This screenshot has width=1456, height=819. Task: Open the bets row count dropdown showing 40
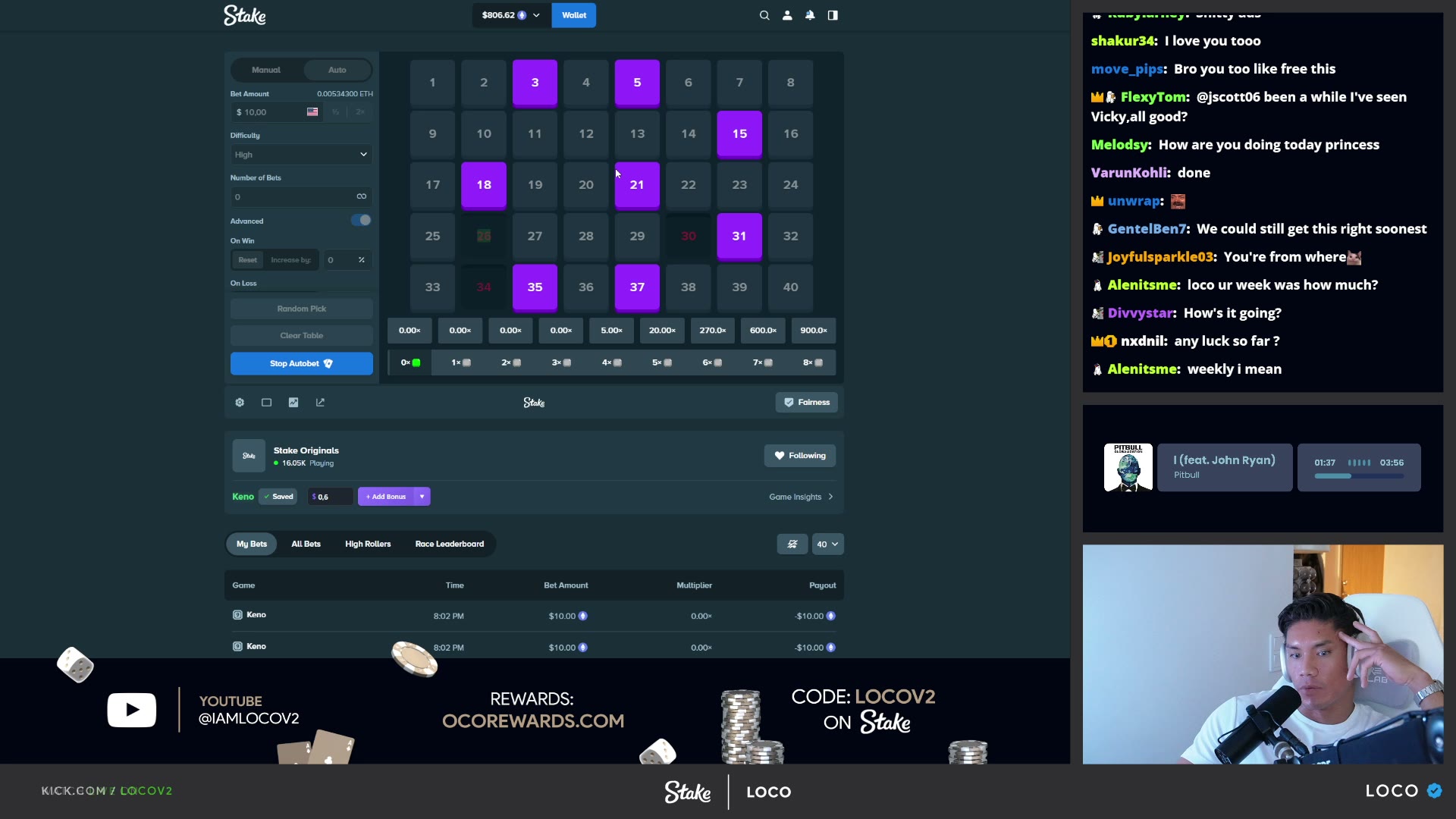tap(827, 544)
